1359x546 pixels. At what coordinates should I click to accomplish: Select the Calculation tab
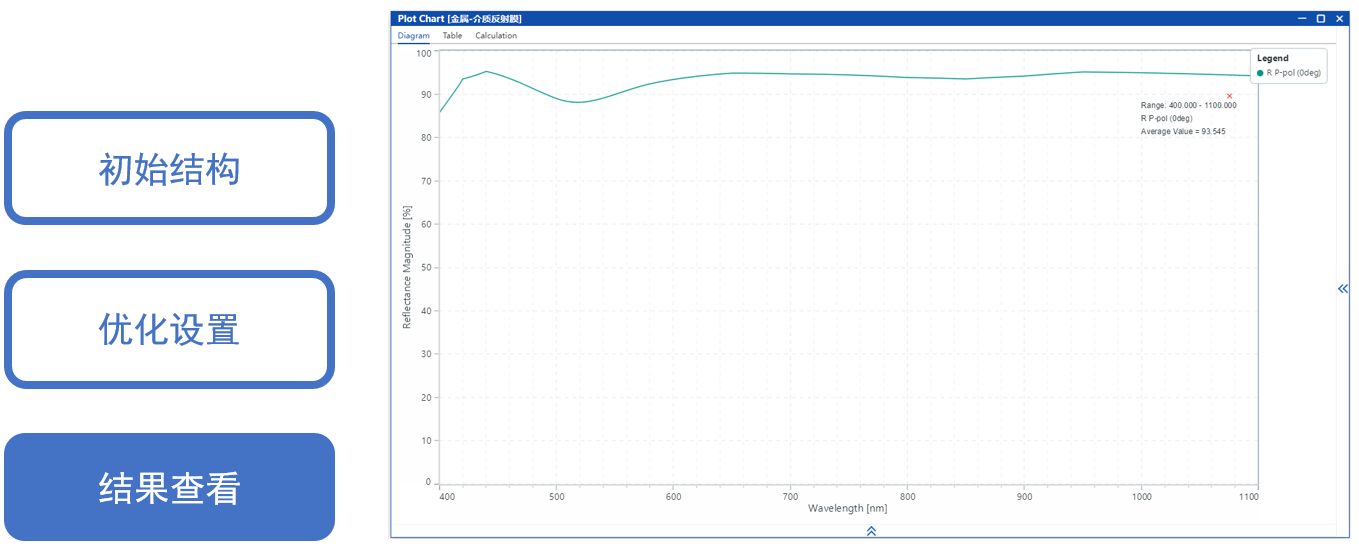click(x=496, y=36)
